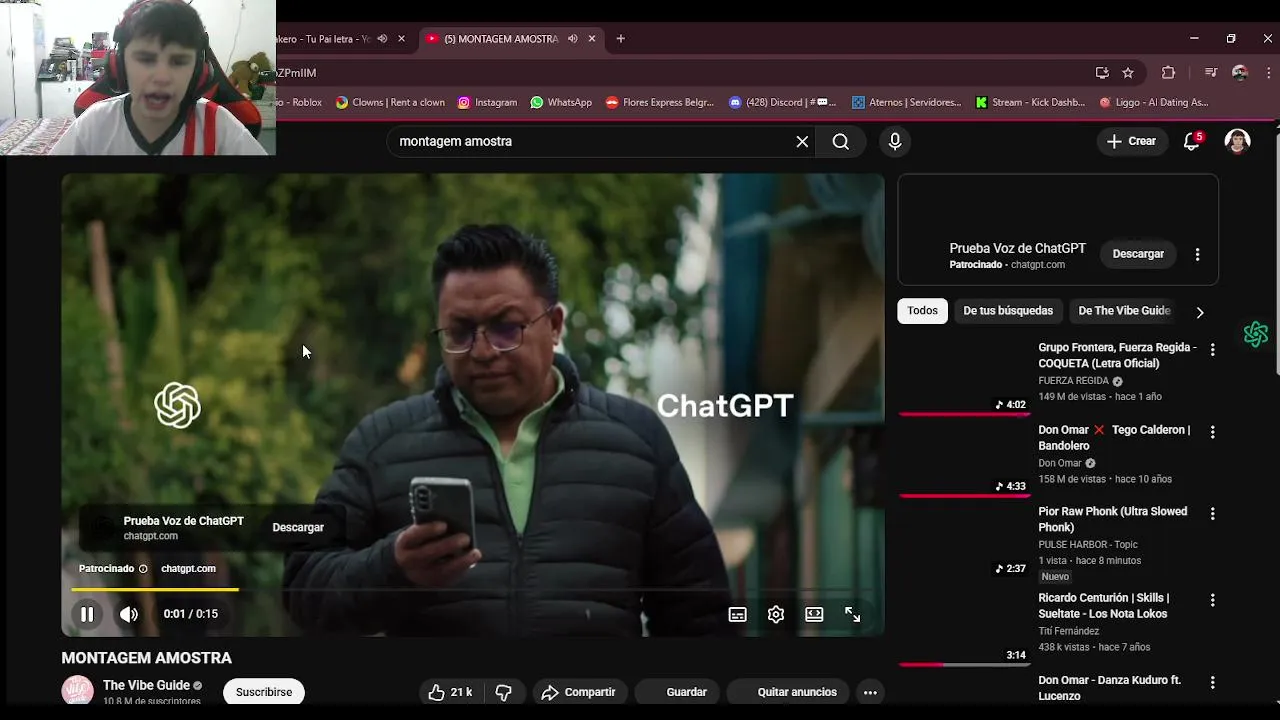
Task: Like the video (21 k thumbs up)
Action: coord(450,692)
